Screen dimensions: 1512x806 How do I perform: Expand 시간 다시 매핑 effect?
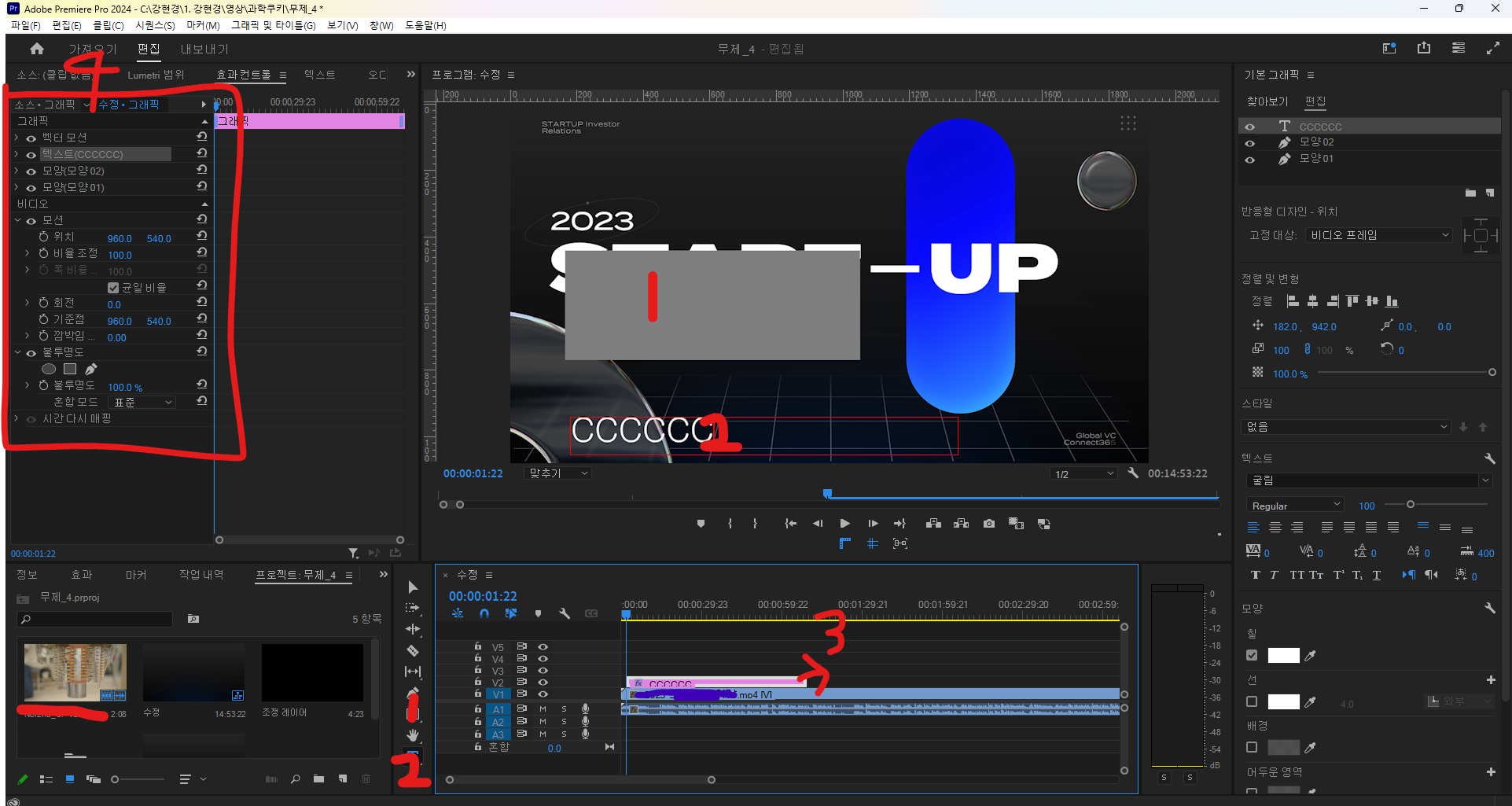(17, 418)
